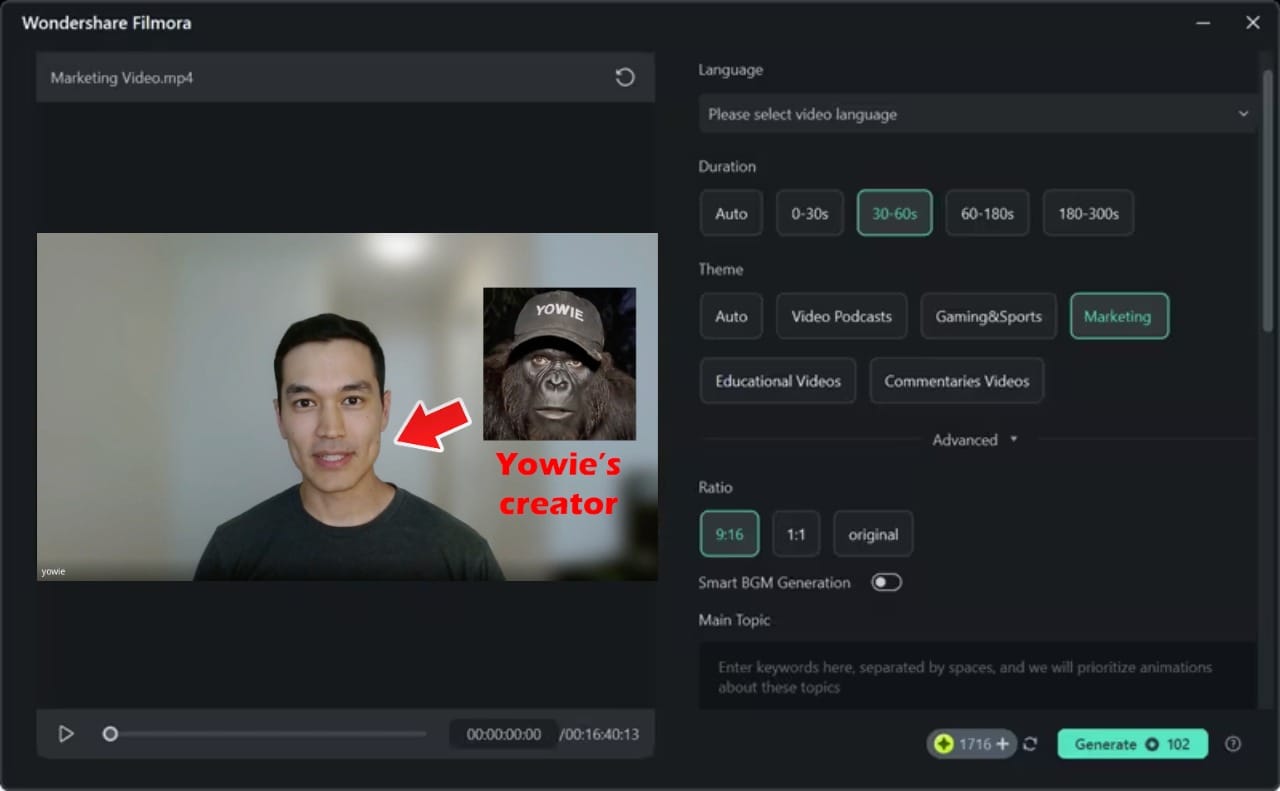
Task: Refresh the credits balance icon
Action: point(1031,744)
